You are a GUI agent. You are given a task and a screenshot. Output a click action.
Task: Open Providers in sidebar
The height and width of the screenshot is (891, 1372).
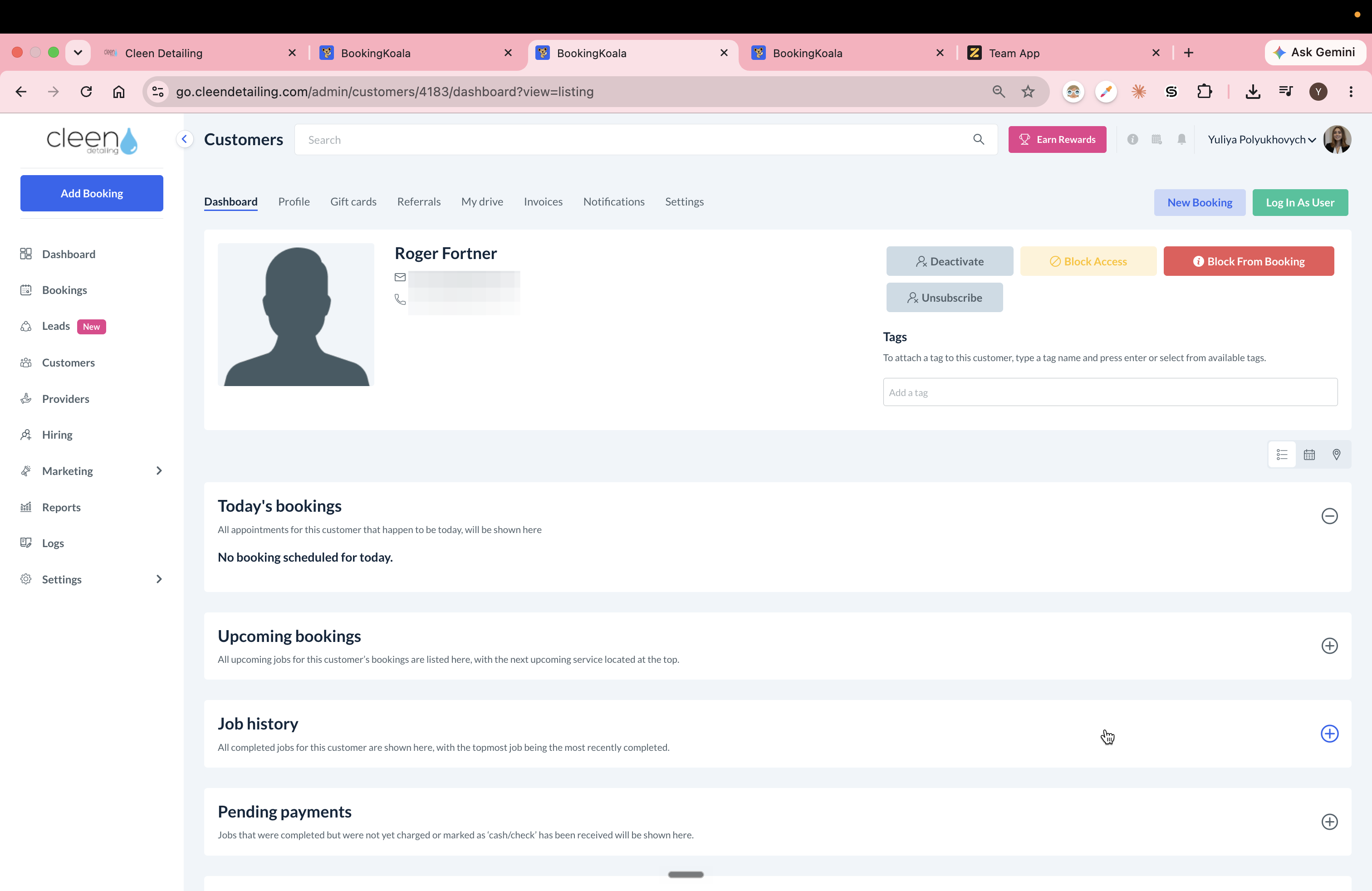click(65, 399)
